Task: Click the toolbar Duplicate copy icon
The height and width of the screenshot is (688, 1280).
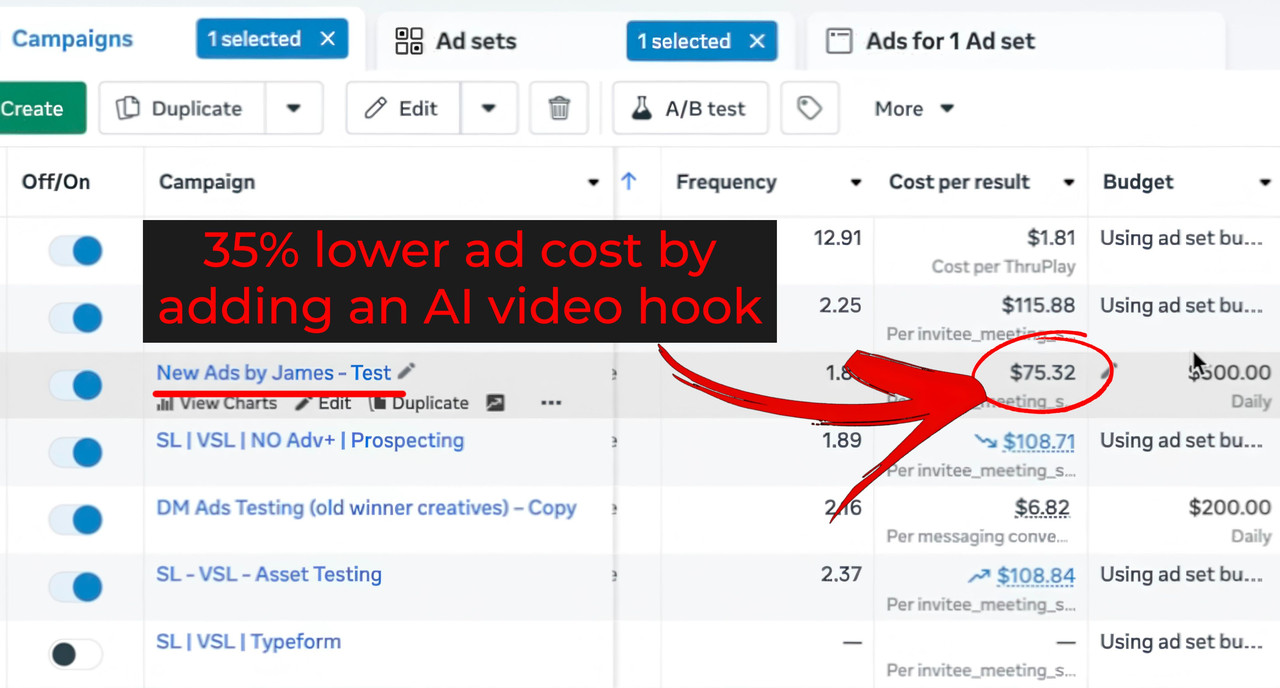Action: tap(127, 108)
